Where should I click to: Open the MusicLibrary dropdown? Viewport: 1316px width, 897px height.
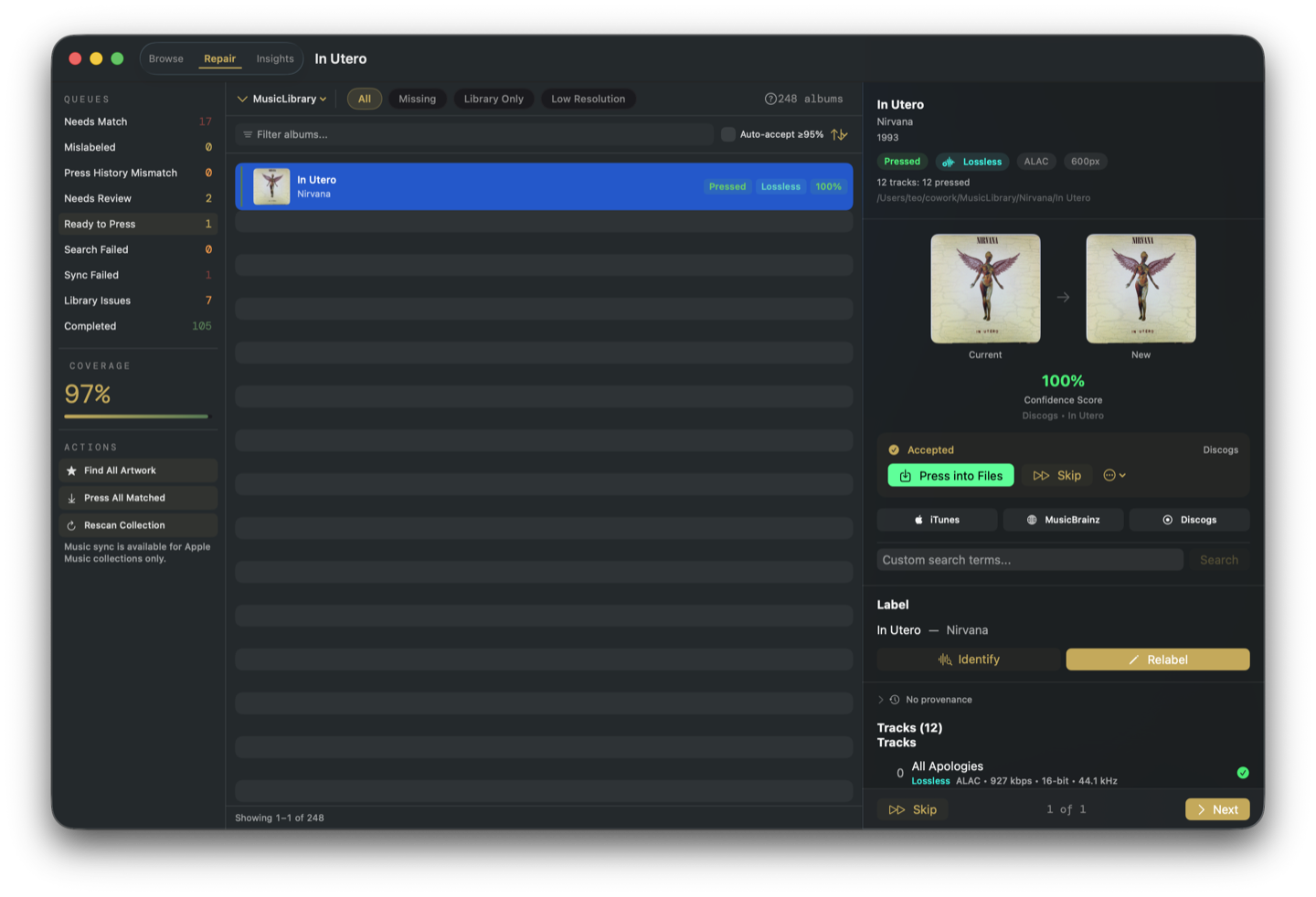tap(281, 99)
